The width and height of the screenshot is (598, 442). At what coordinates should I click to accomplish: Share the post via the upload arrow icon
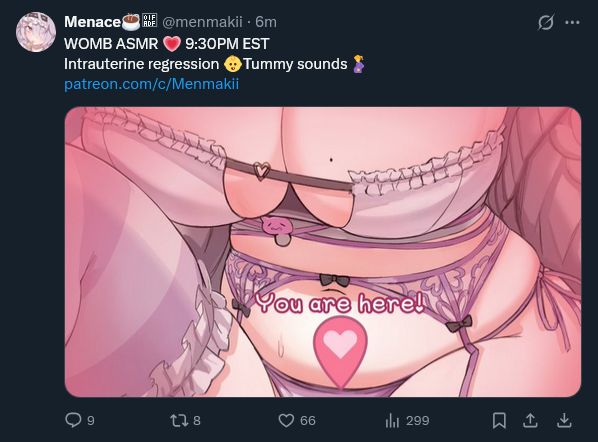(x=530, y=420)
